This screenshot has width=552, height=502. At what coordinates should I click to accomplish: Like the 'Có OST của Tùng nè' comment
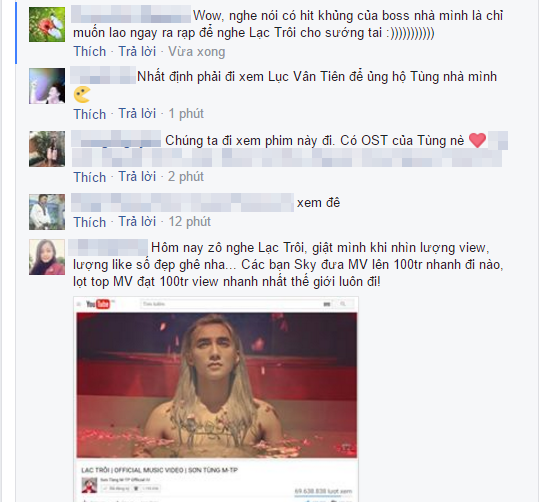pyautogui.click(x=90, y=177)
